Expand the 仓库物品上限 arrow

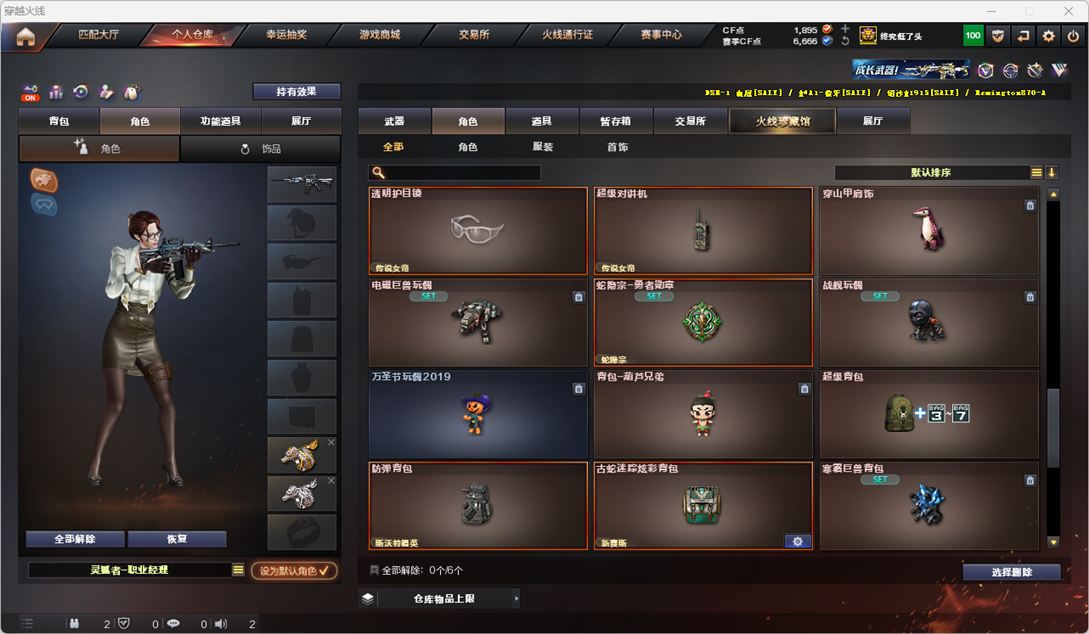[x=516, y=598]
